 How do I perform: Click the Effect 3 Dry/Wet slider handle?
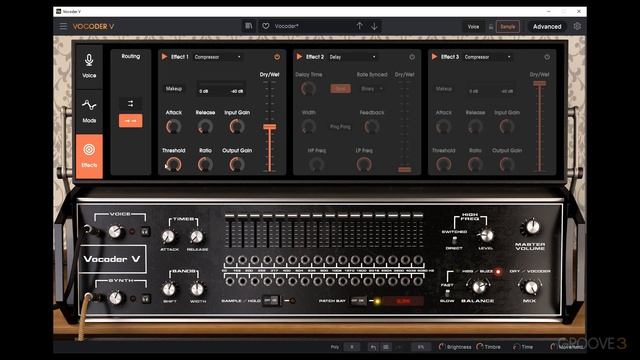540,83
